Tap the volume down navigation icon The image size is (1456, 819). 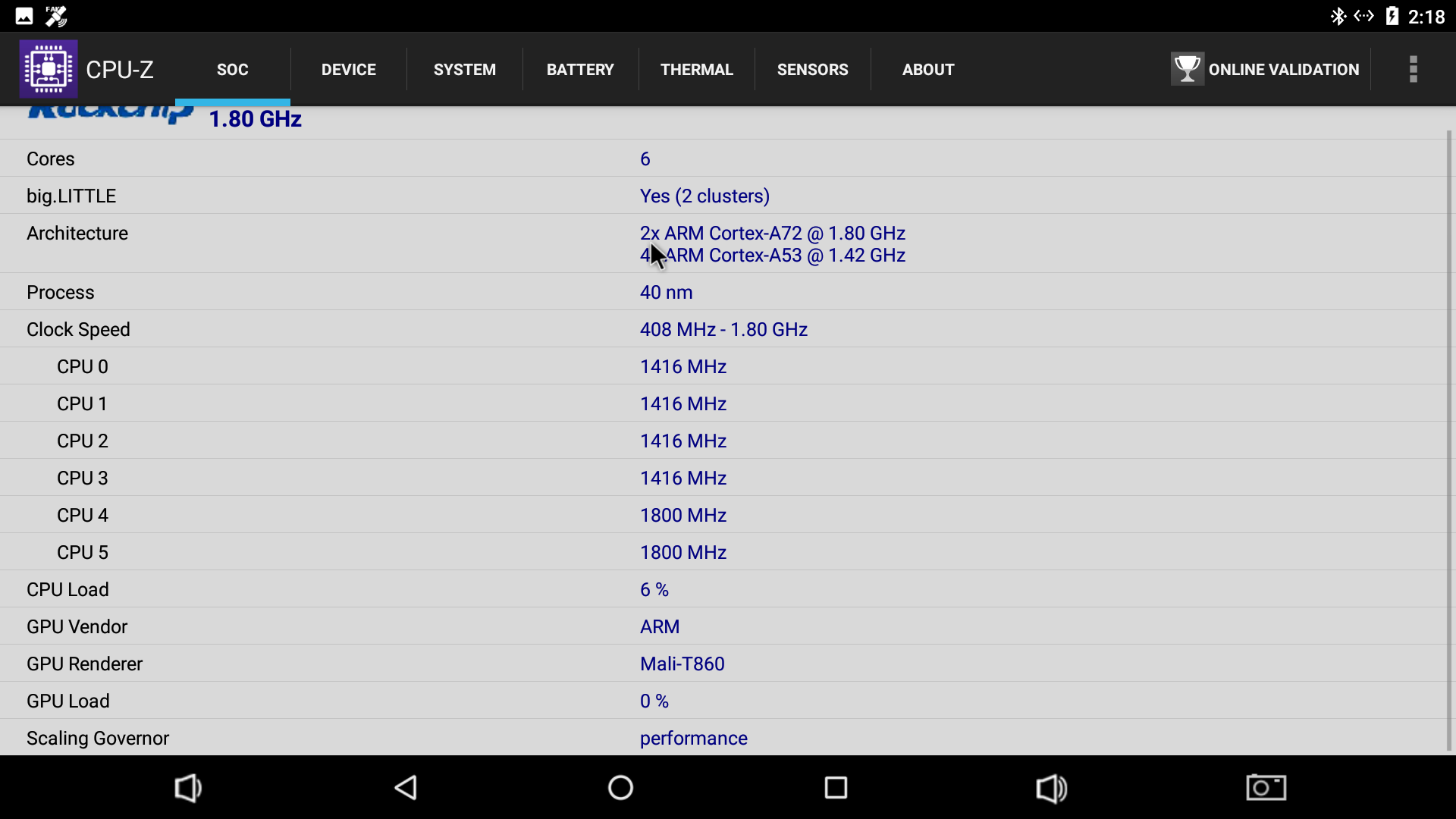click(x=188, y=788)
